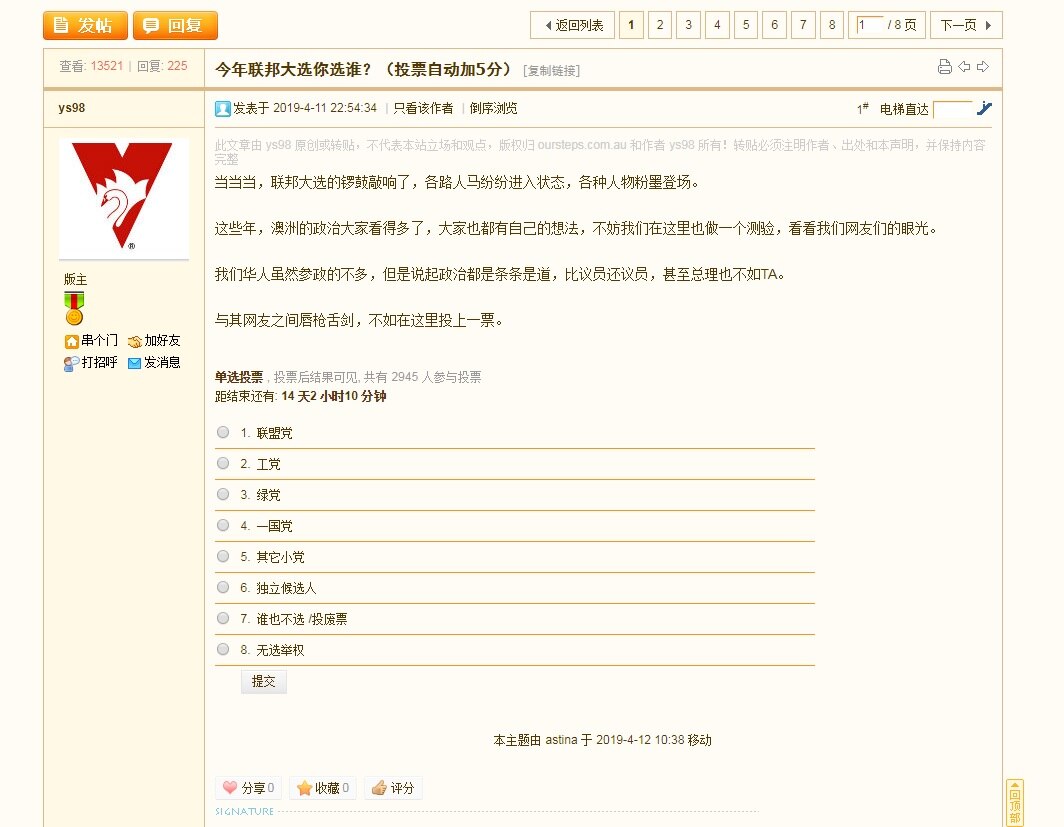Jump to page 8 of thread
Screen dimensions: 1064x827
(832, 25)
